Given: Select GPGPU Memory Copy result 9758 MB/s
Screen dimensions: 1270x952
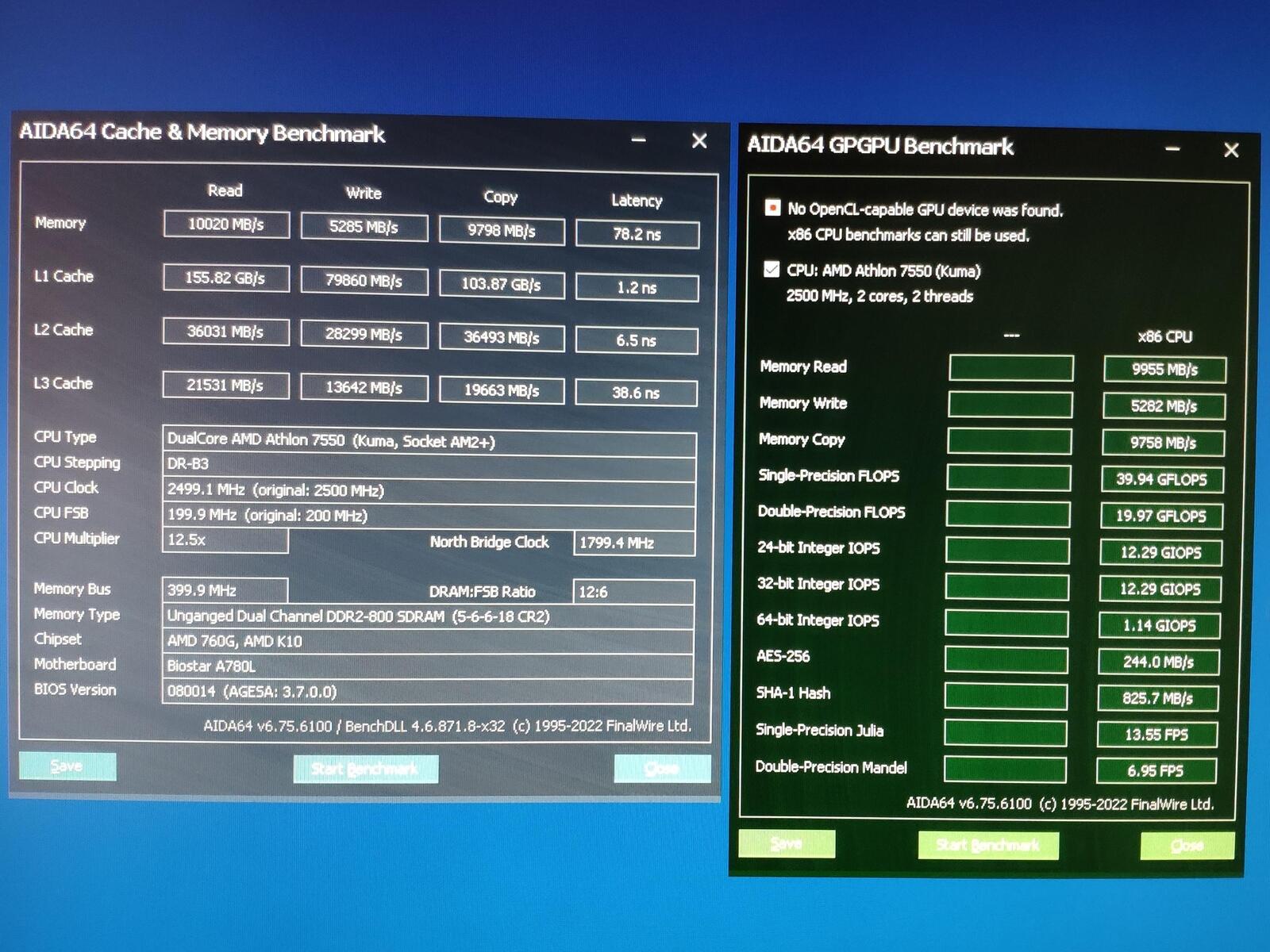Looking at the screenshot, I should [x=1163, y=443].
